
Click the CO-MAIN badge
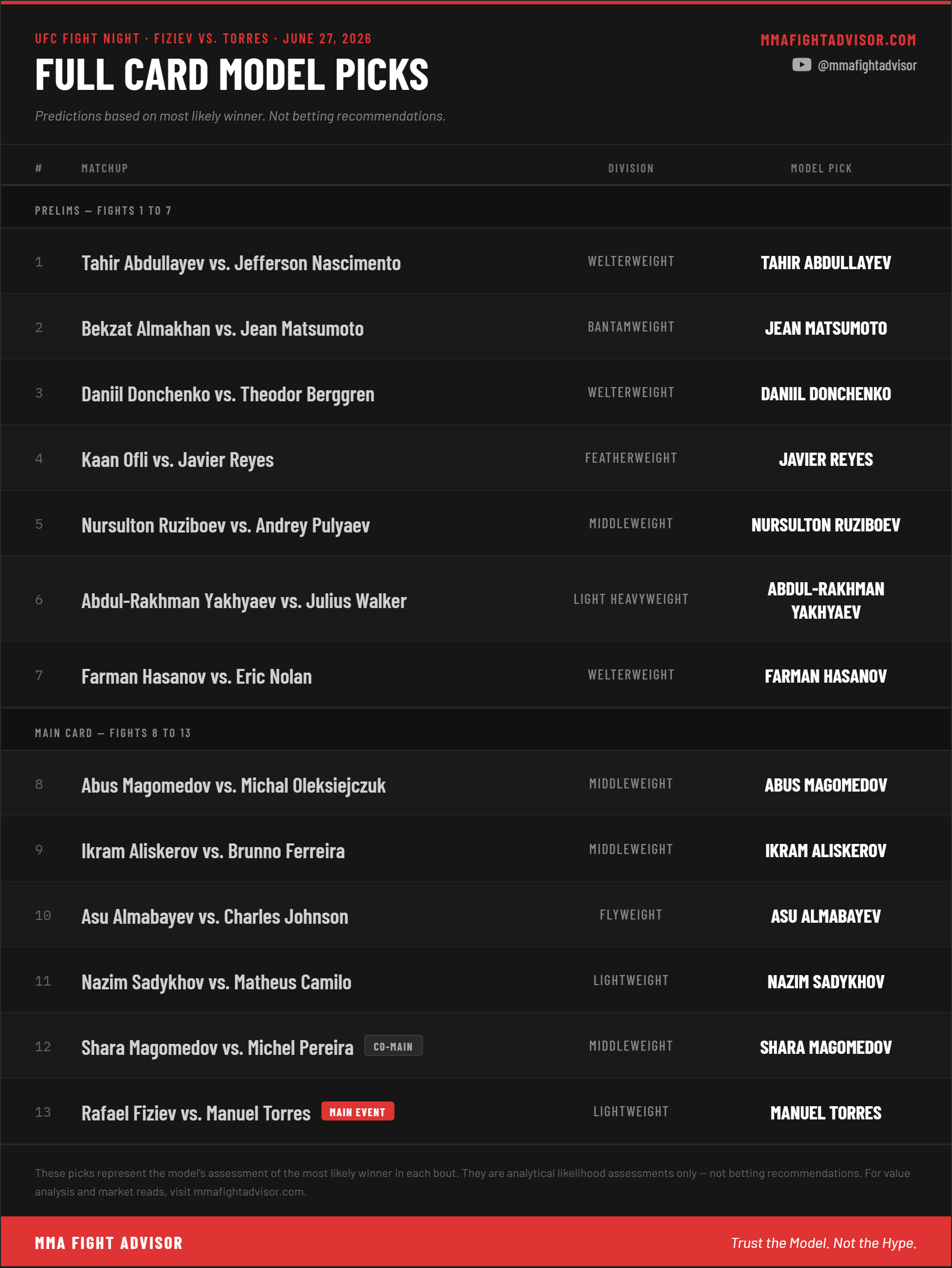393,1046
